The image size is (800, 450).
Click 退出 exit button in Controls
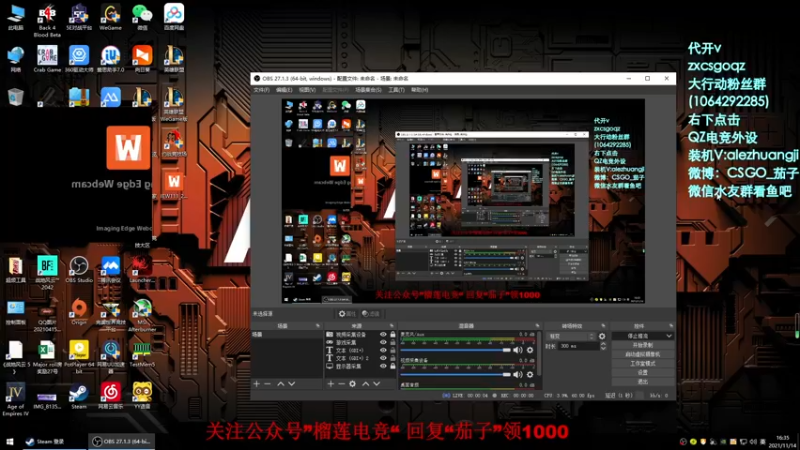[642, 382]
